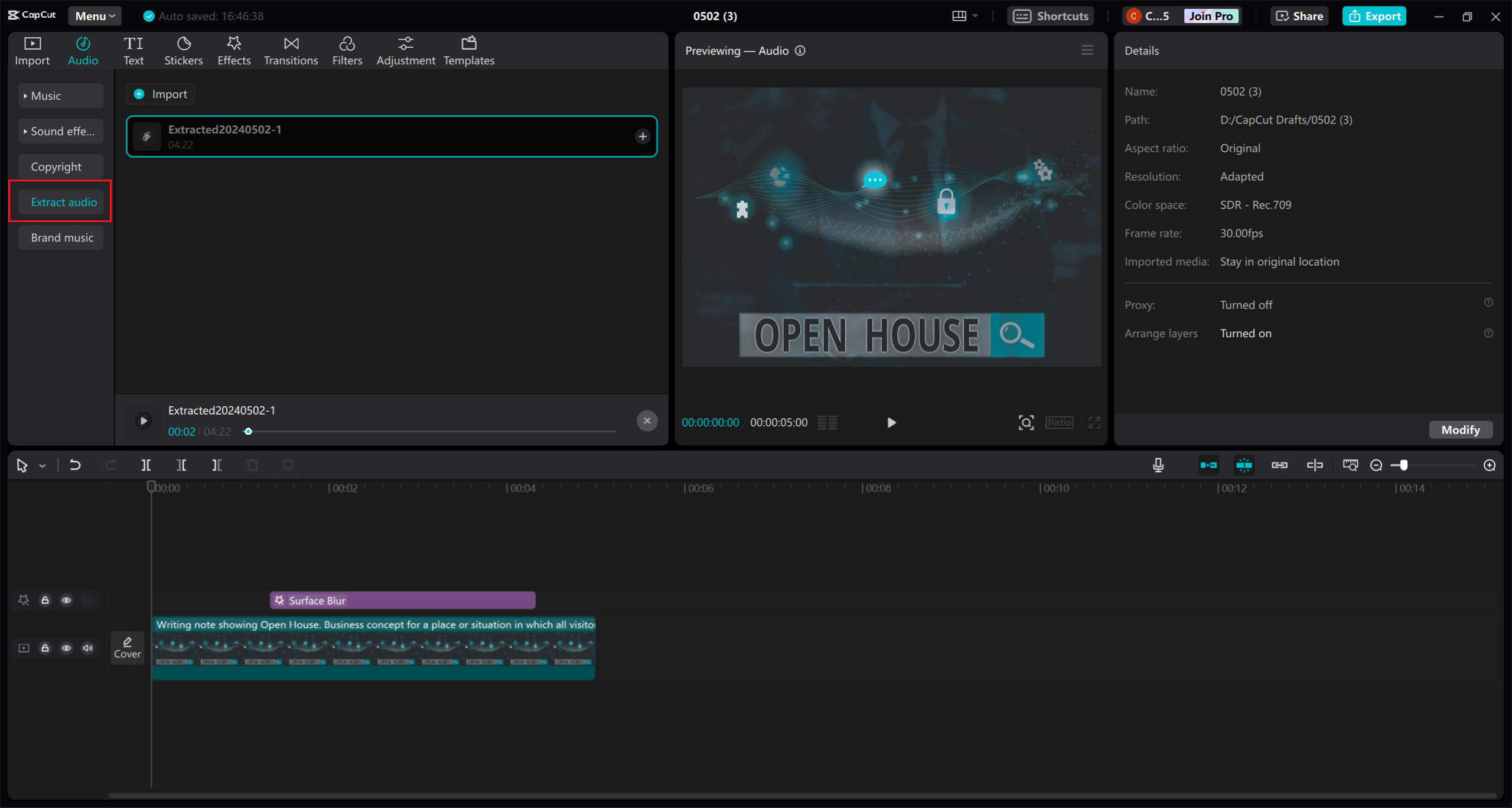Start recording a voiceover with the microphone icon
This screenshot has height=808, width=1512.
1158,465
